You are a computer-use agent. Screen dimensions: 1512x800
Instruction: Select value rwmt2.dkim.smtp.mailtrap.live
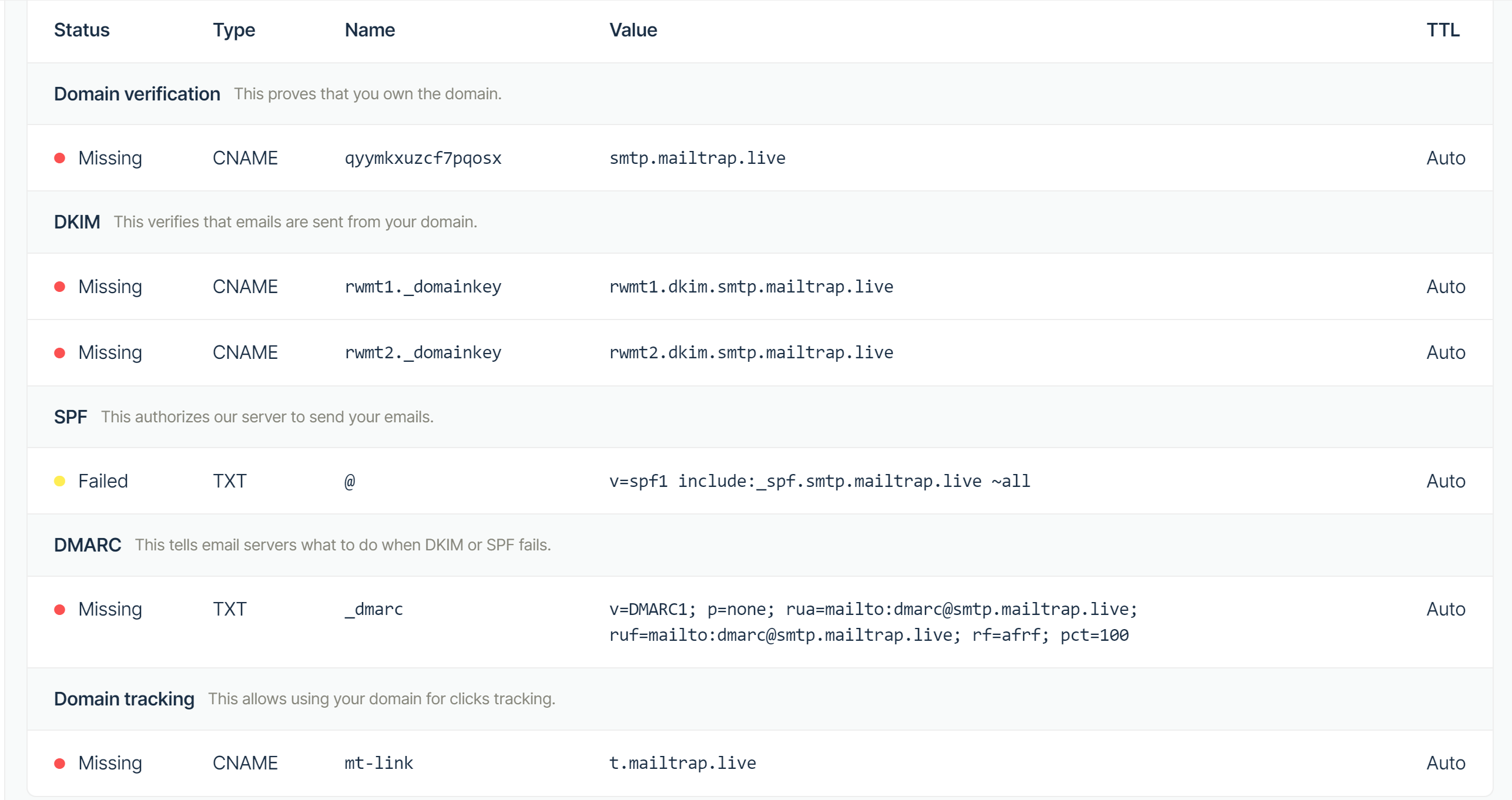pyautogui.click(x=752, y=352)
